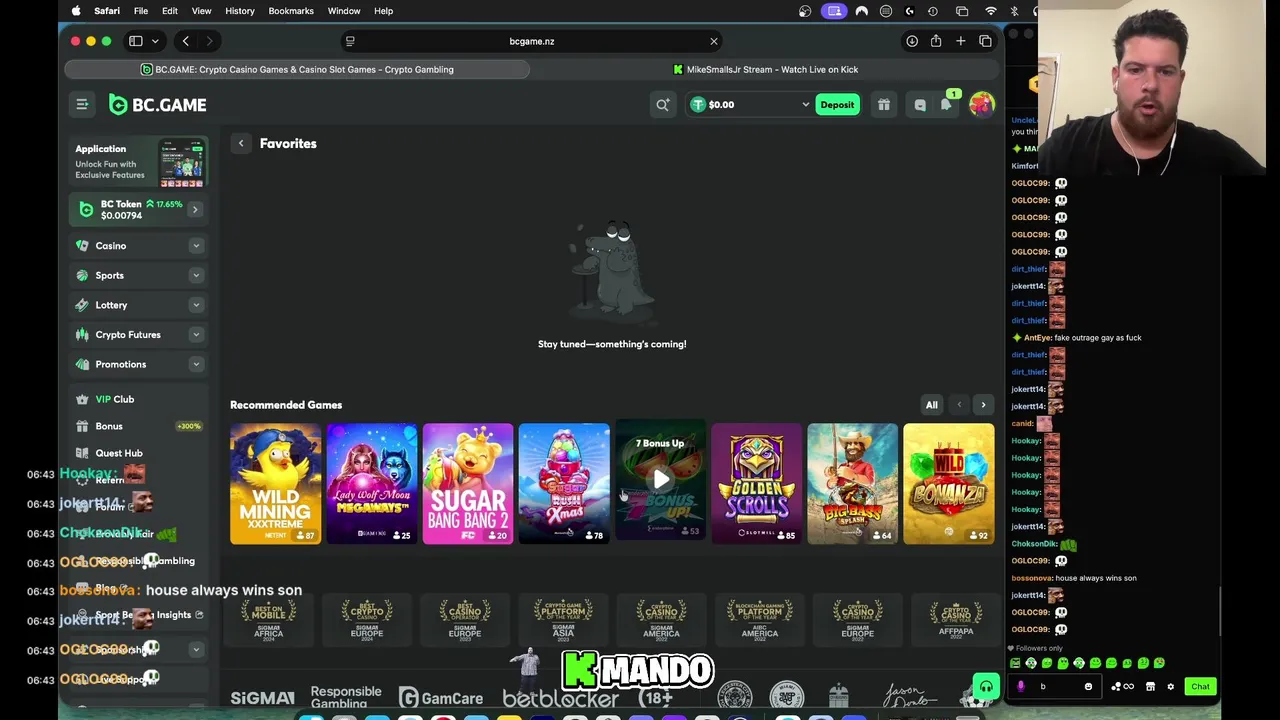Open the BC.GAME chat bubble icon
The image size is (1280, 720).
coord(920,104)
